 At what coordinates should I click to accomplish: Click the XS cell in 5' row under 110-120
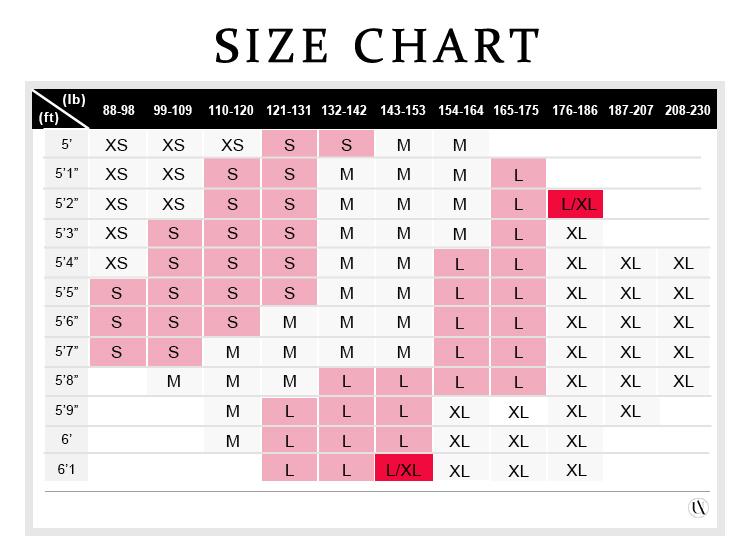point(232,145)
